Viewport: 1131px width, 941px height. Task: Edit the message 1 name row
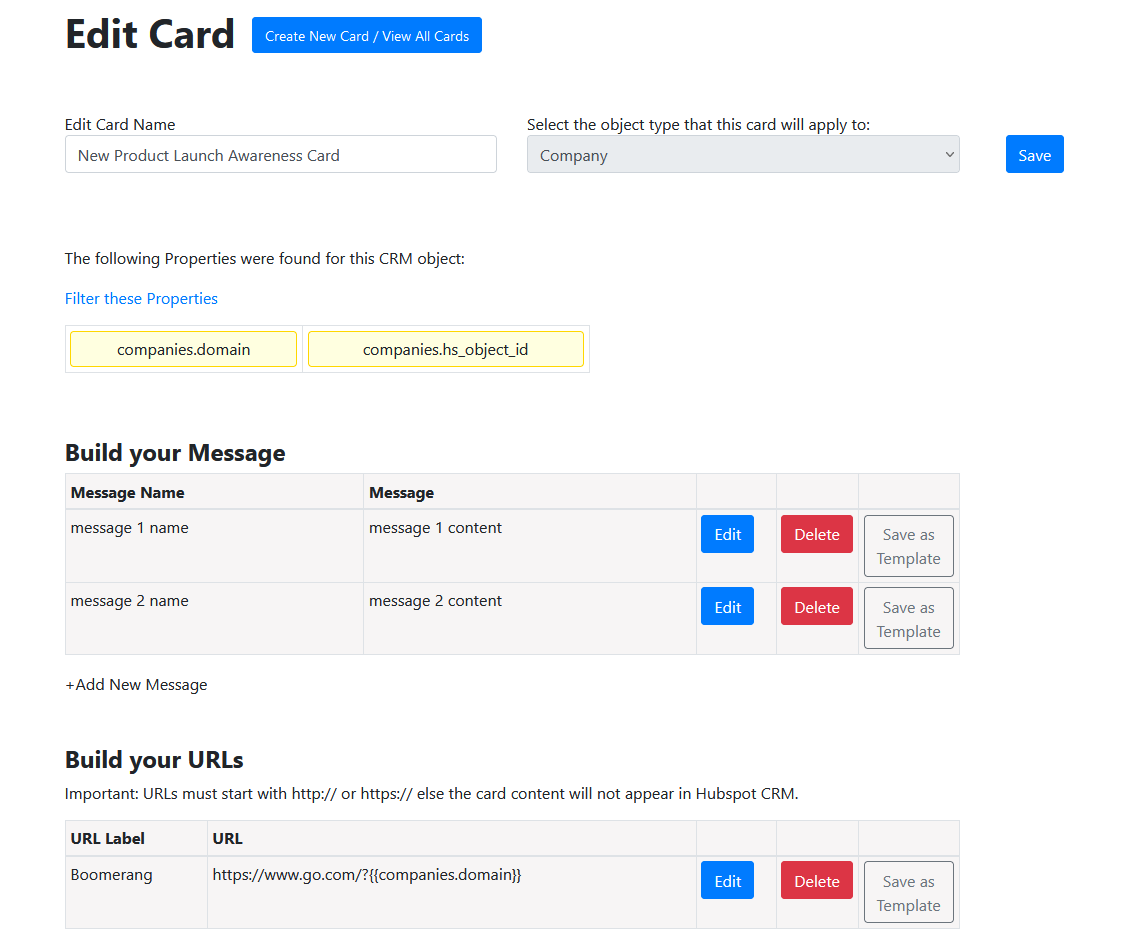(727, 534)
